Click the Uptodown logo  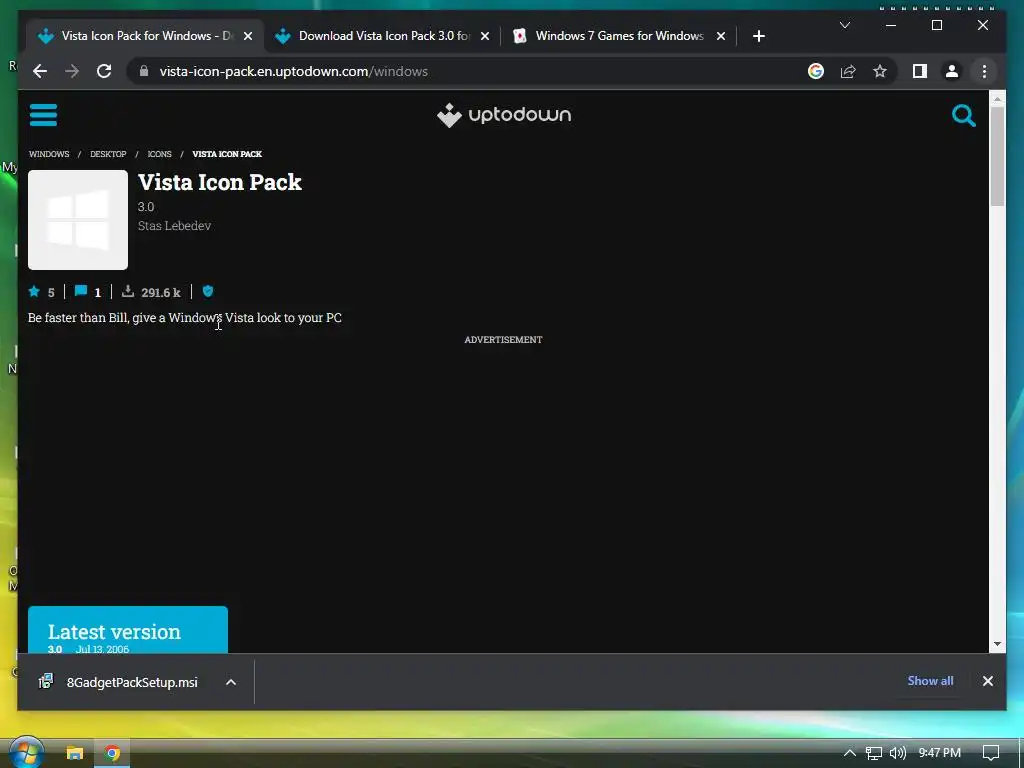click(504, 115)
